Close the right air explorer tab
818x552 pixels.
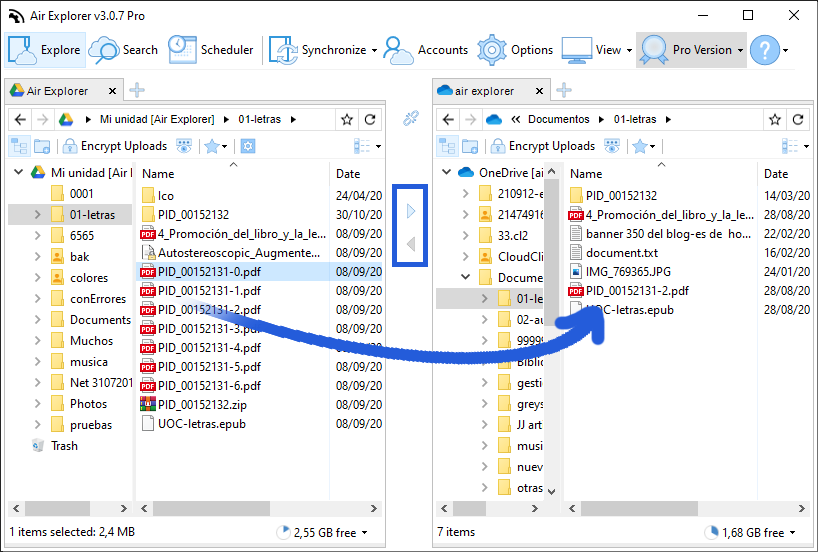[x=539, y=91]
